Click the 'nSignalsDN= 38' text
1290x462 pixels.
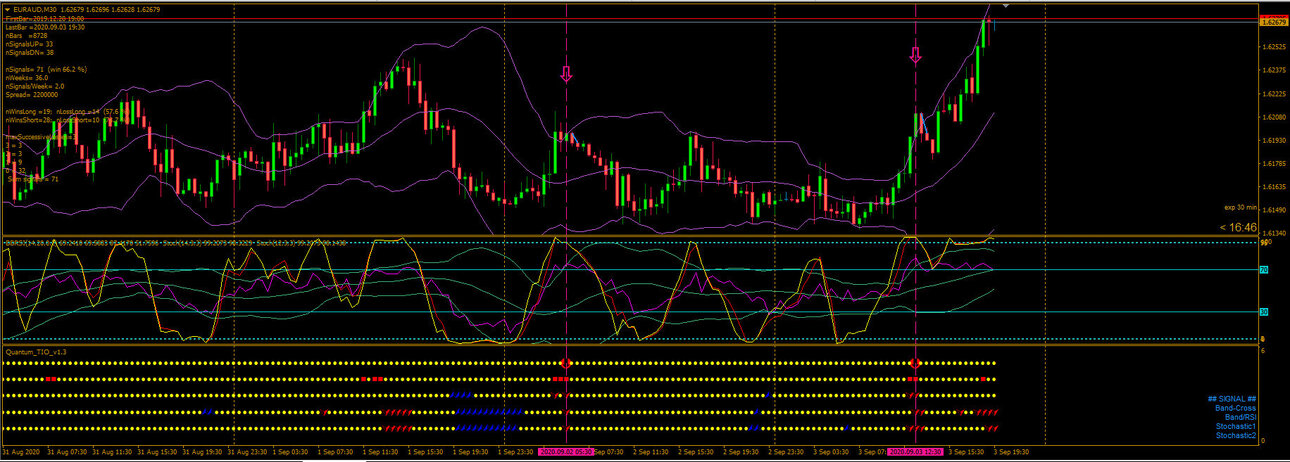click(30, 52)
